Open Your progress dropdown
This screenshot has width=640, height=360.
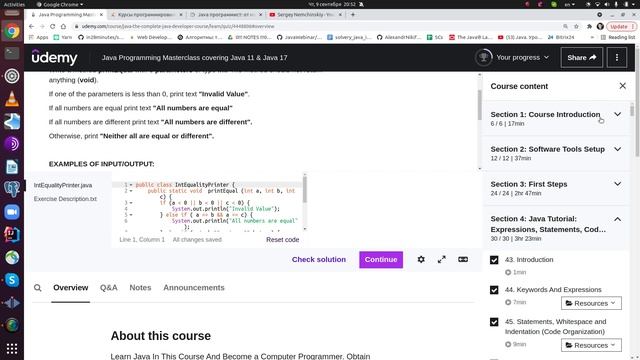click(522, 58)
